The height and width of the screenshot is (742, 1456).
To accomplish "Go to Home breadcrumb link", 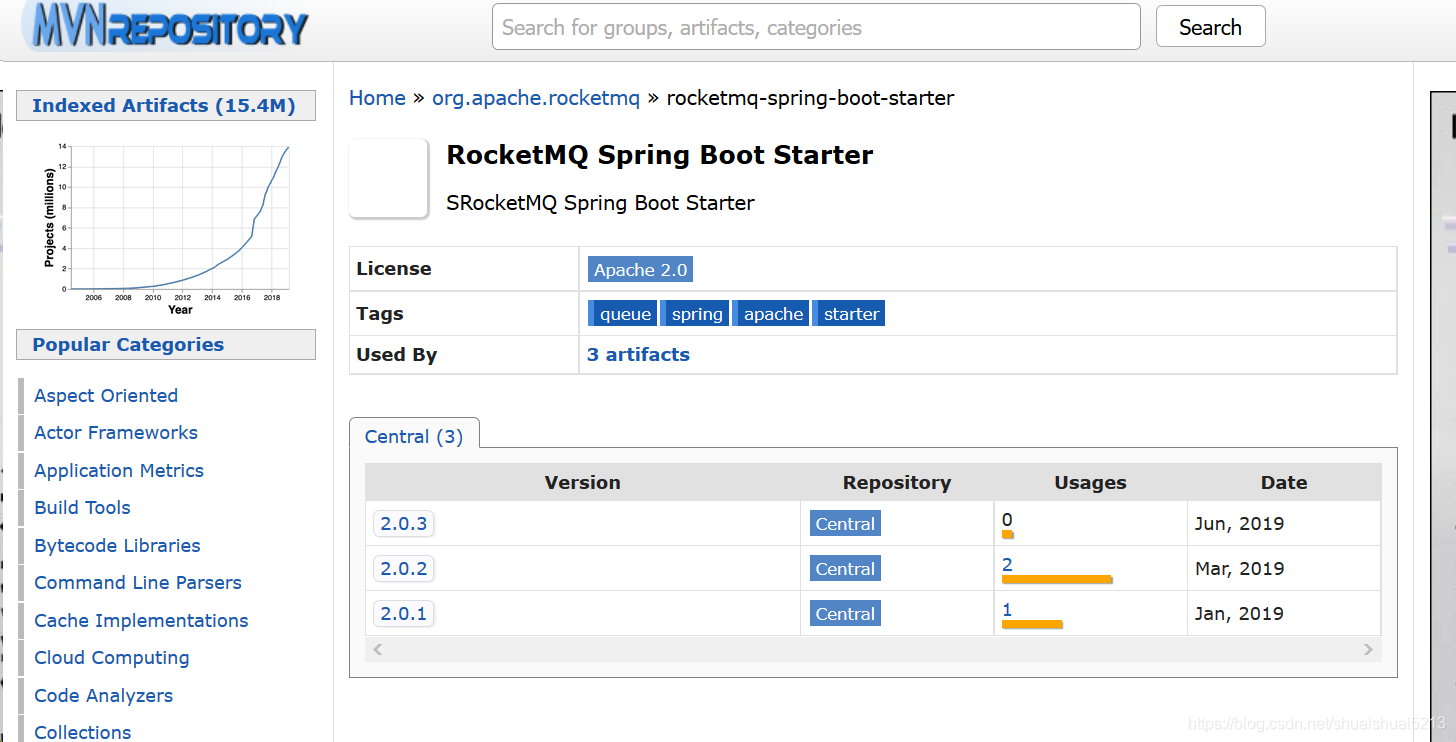I will pyautogui.click(x=377, y=98).
